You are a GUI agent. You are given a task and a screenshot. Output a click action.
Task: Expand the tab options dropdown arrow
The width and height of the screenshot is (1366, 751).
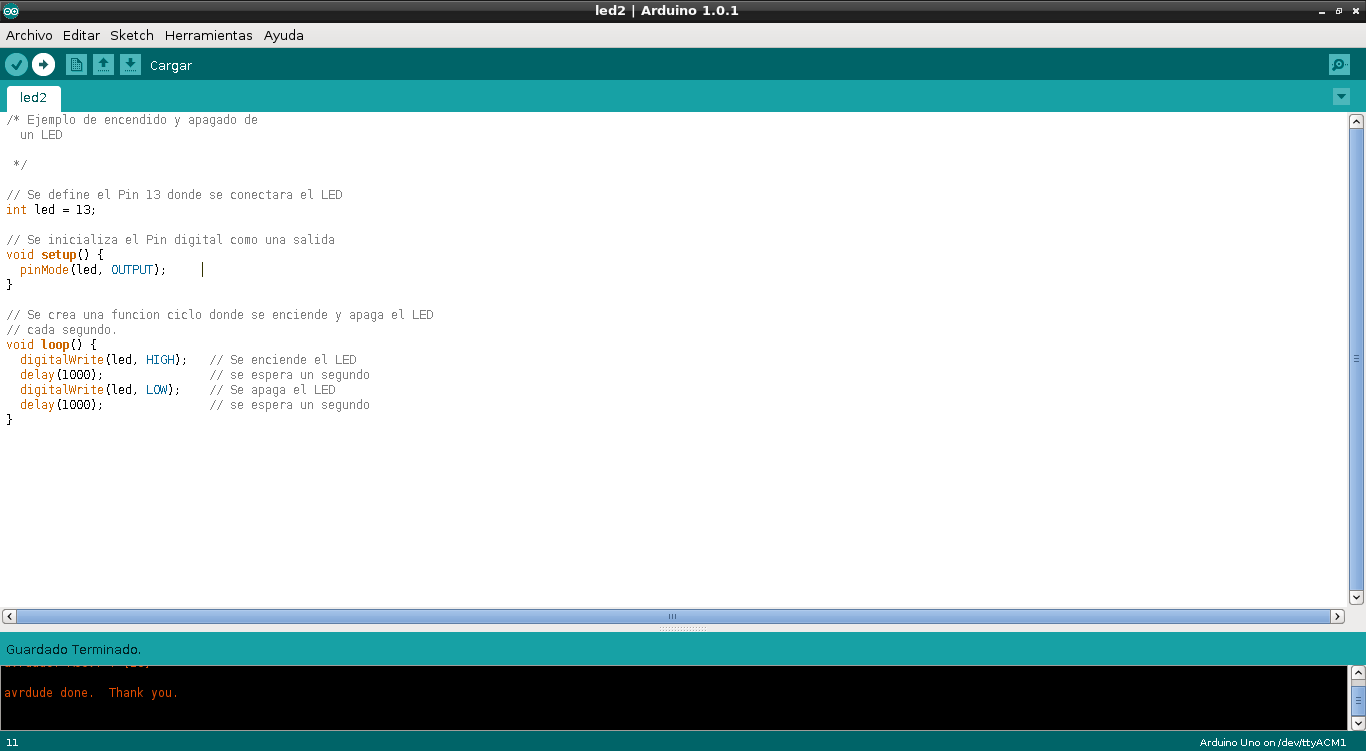pyautogui.click(x=1341, y=97)
